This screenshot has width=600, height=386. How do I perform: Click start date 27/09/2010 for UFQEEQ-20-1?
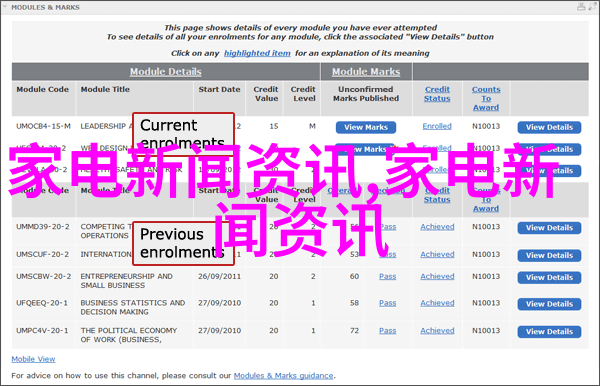[x=220, y=303]
